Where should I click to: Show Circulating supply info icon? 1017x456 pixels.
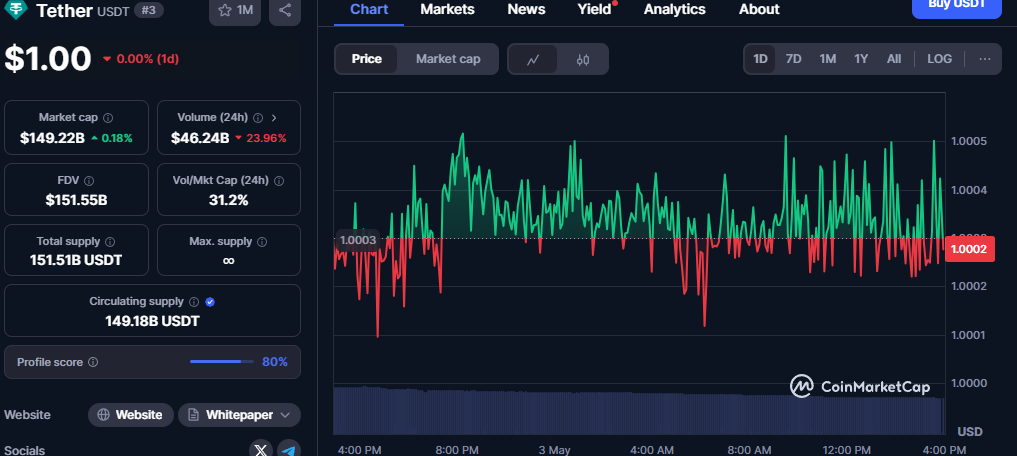(193, 302)
